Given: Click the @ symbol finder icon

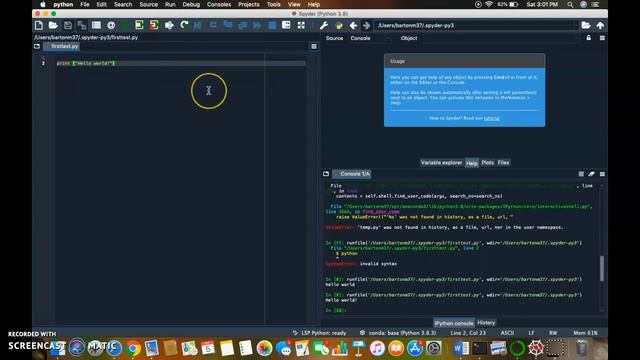Looking at the screenshot, I should click(111, 25).
